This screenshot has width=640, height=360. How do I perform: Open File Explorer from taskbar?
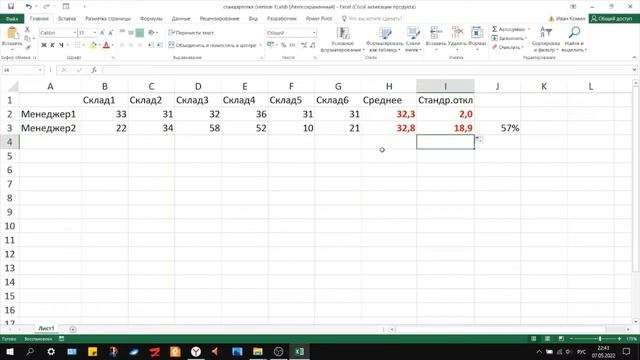click(258, 351)
